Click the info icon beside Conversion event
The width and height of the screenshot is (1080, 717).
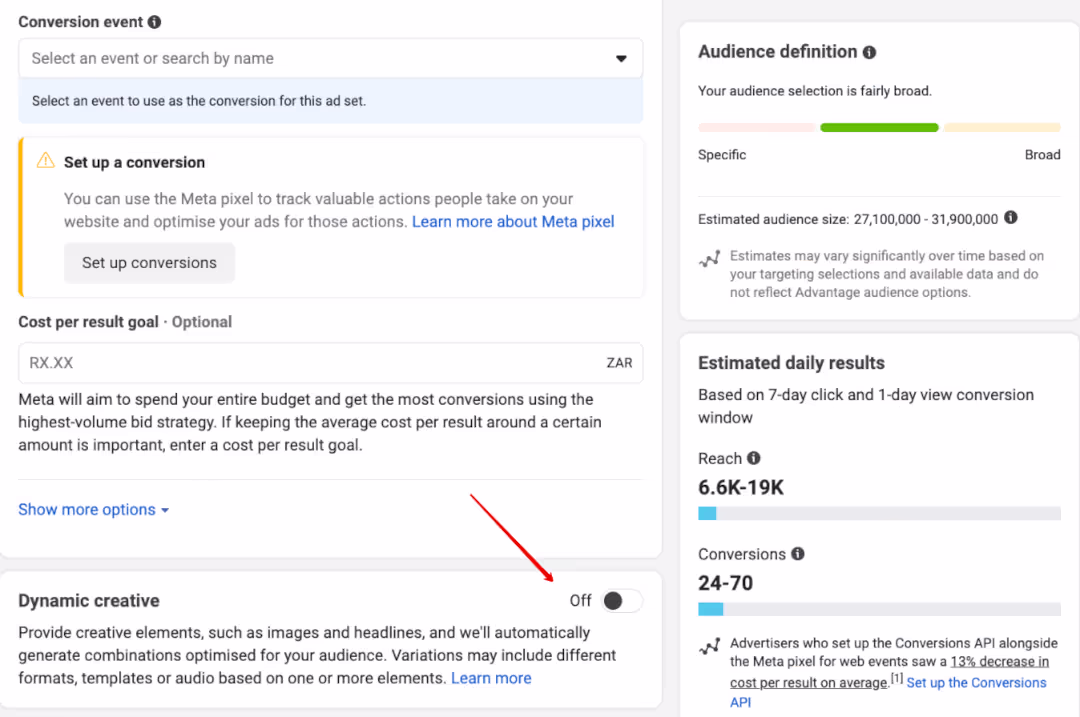tap(154, 22)
